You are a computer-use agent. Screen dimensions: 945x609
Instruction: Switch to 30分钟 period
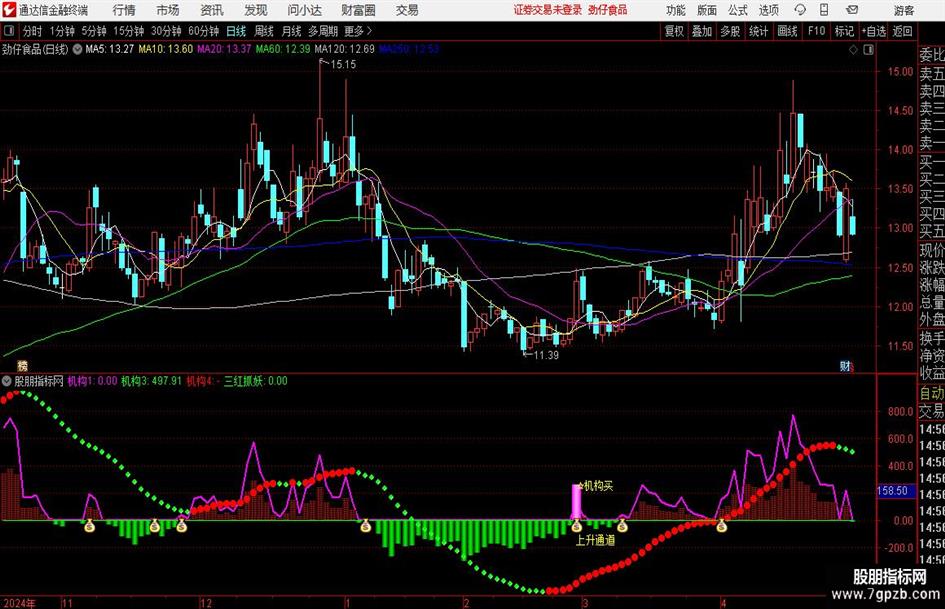pyautogui.click(x=166, y=31)
